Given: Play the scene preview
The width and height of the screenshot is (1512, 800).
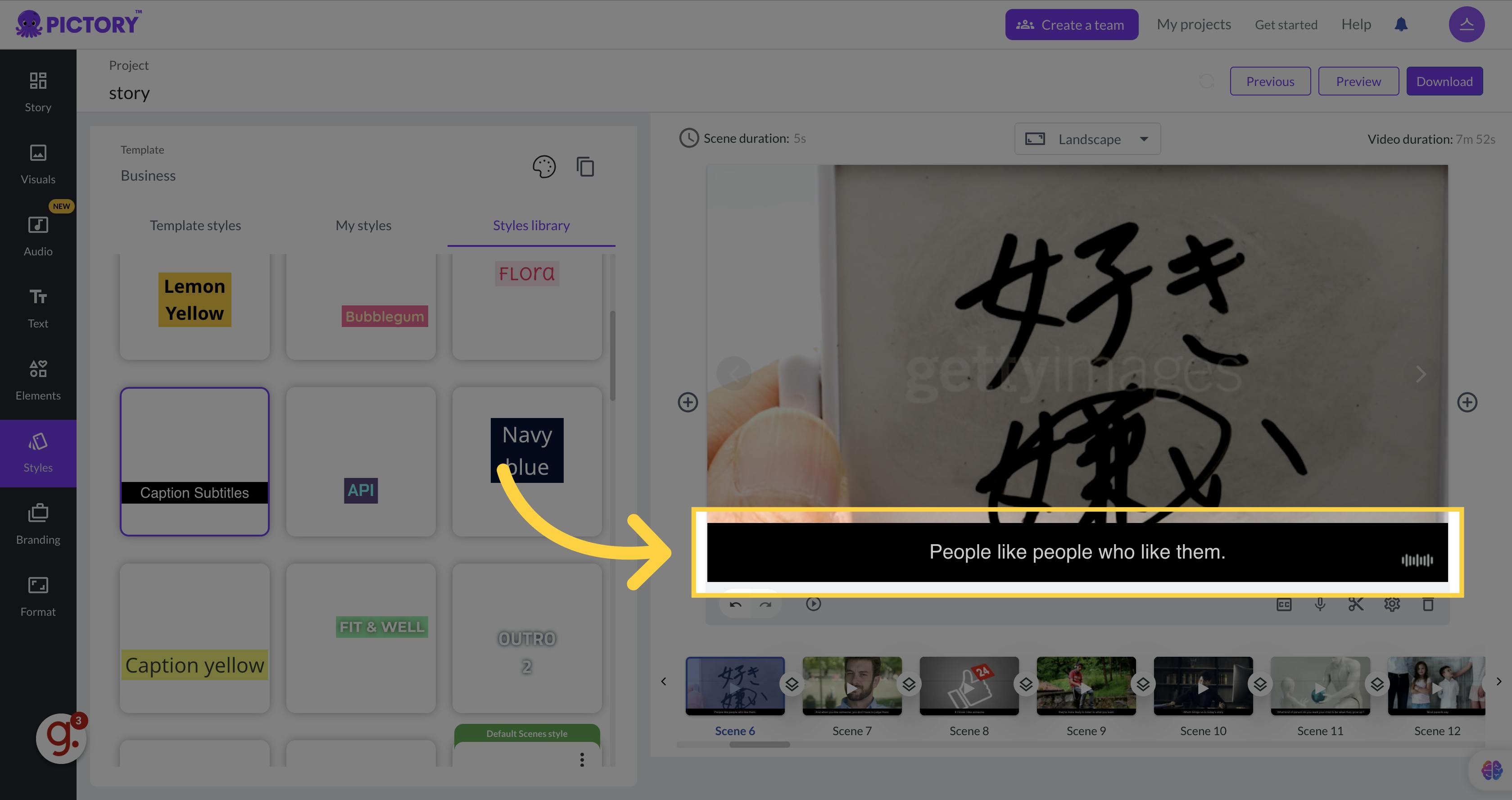Looking at the screenshot, I should click(x=814, y=604).
